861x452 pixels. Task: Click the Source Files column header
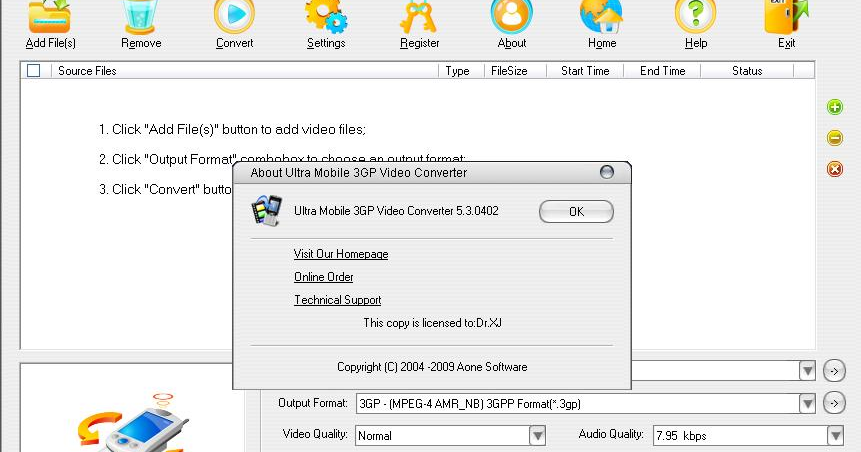[244, 71]
